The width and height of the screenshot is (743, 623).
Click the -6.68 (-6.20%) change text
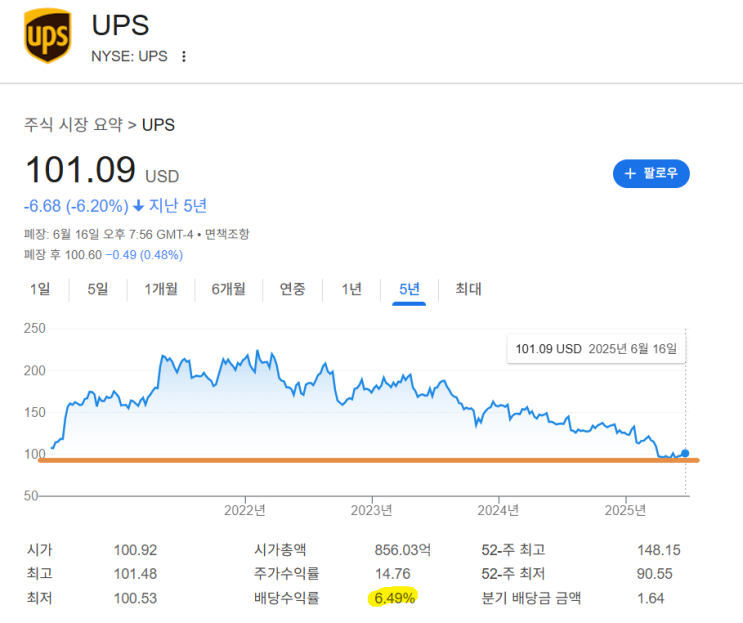coord(76,206)
